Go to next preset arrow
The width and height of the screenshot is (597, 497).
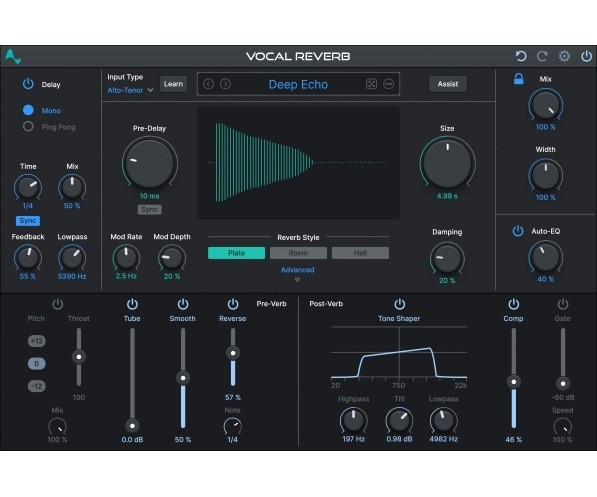tap(225, 84)
